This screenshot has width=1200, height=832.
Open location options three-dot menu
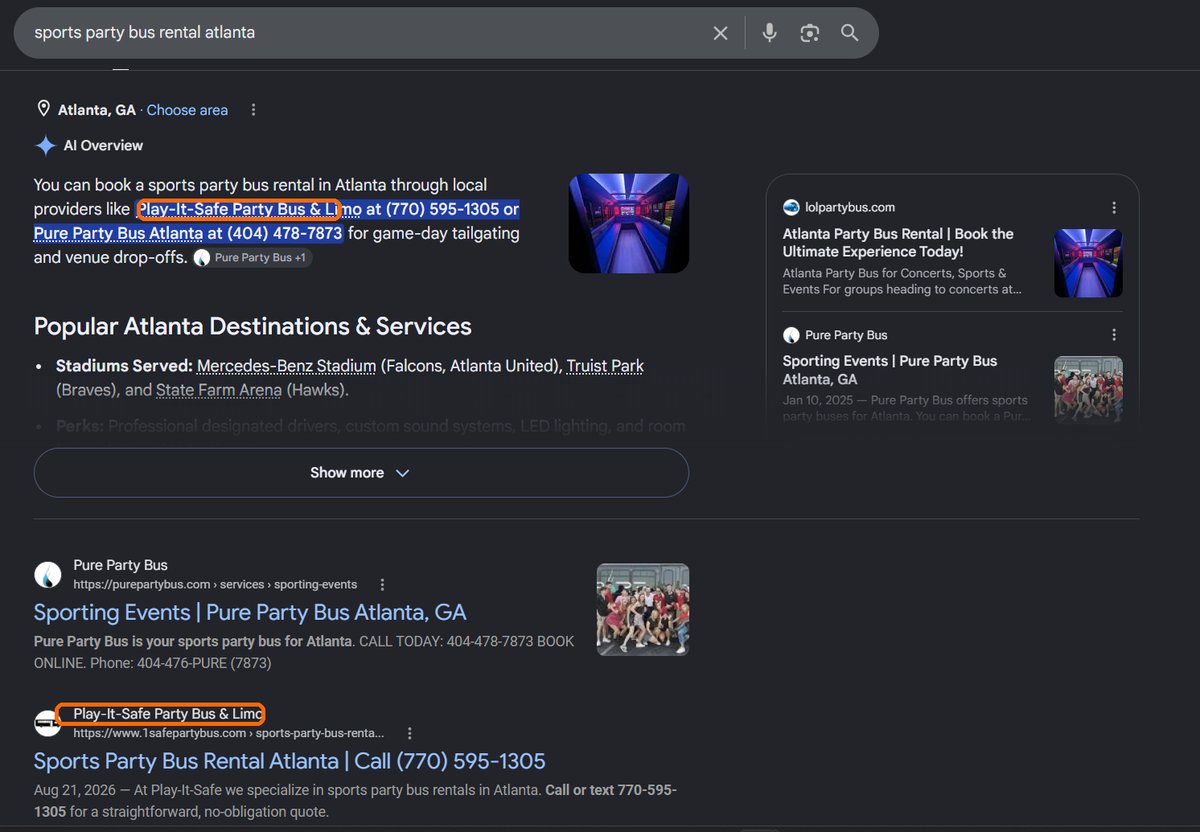pyautogui.click(x=253, y=110)
